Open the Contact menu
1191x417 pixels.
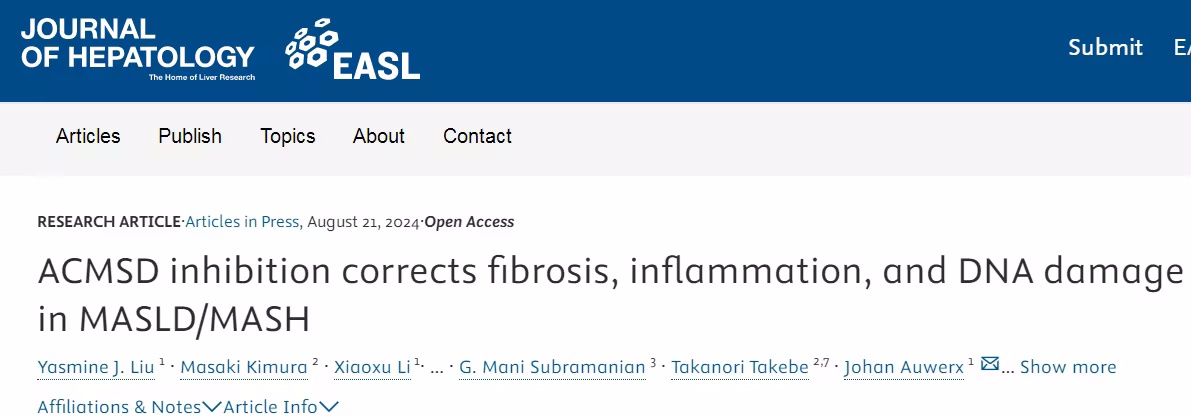477,136
